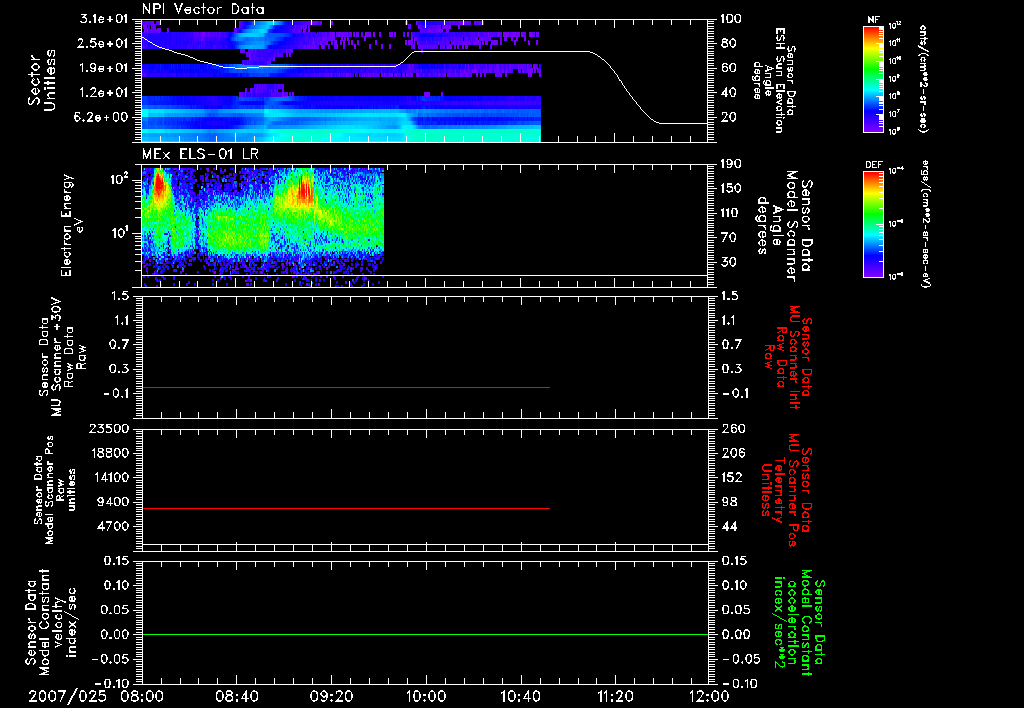The height and width of the screenshot is (708, 1024).
Task: Click the 08:40 time axis label
Action: click(237, 696)
